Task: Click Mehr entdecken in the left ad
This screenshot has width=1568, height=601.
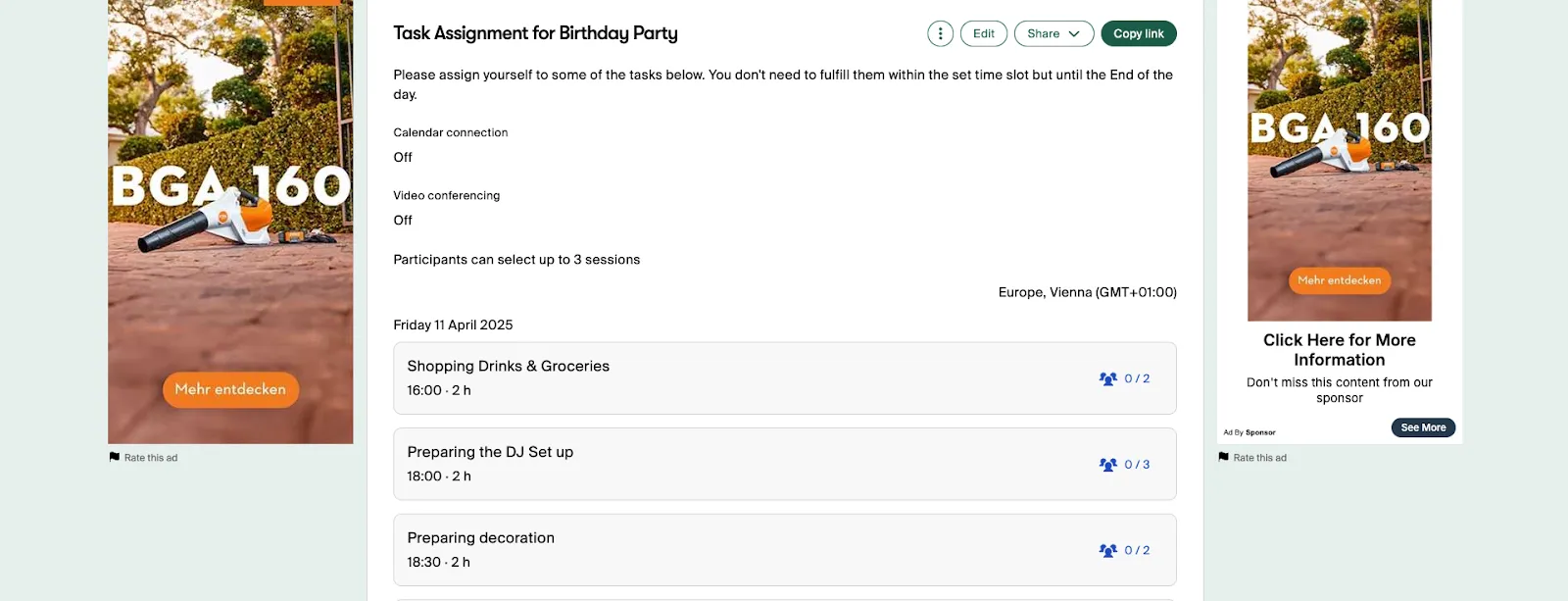Action: pos(230,389)
